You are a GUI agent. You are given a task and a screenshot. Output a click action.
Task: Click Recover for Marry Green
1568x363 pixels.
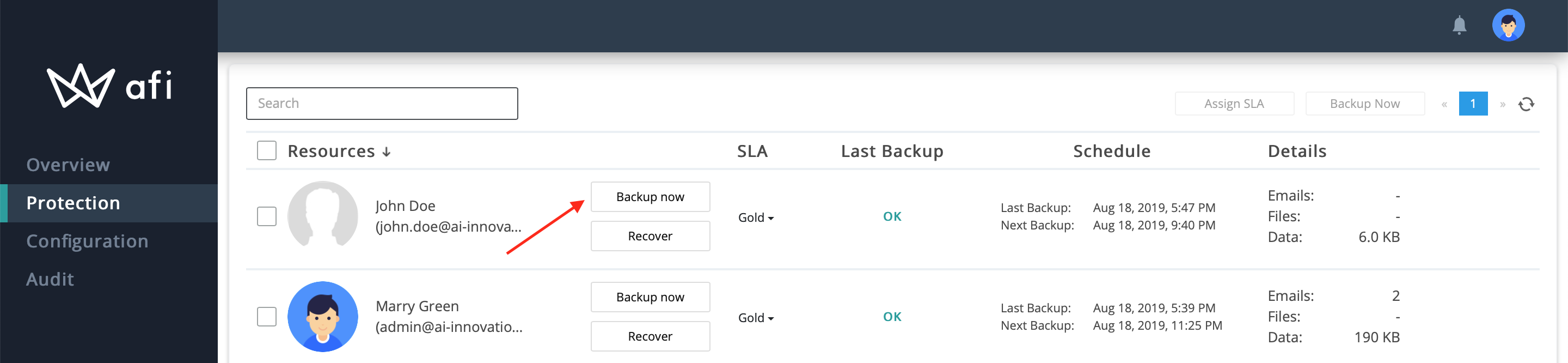click(650, 336)
